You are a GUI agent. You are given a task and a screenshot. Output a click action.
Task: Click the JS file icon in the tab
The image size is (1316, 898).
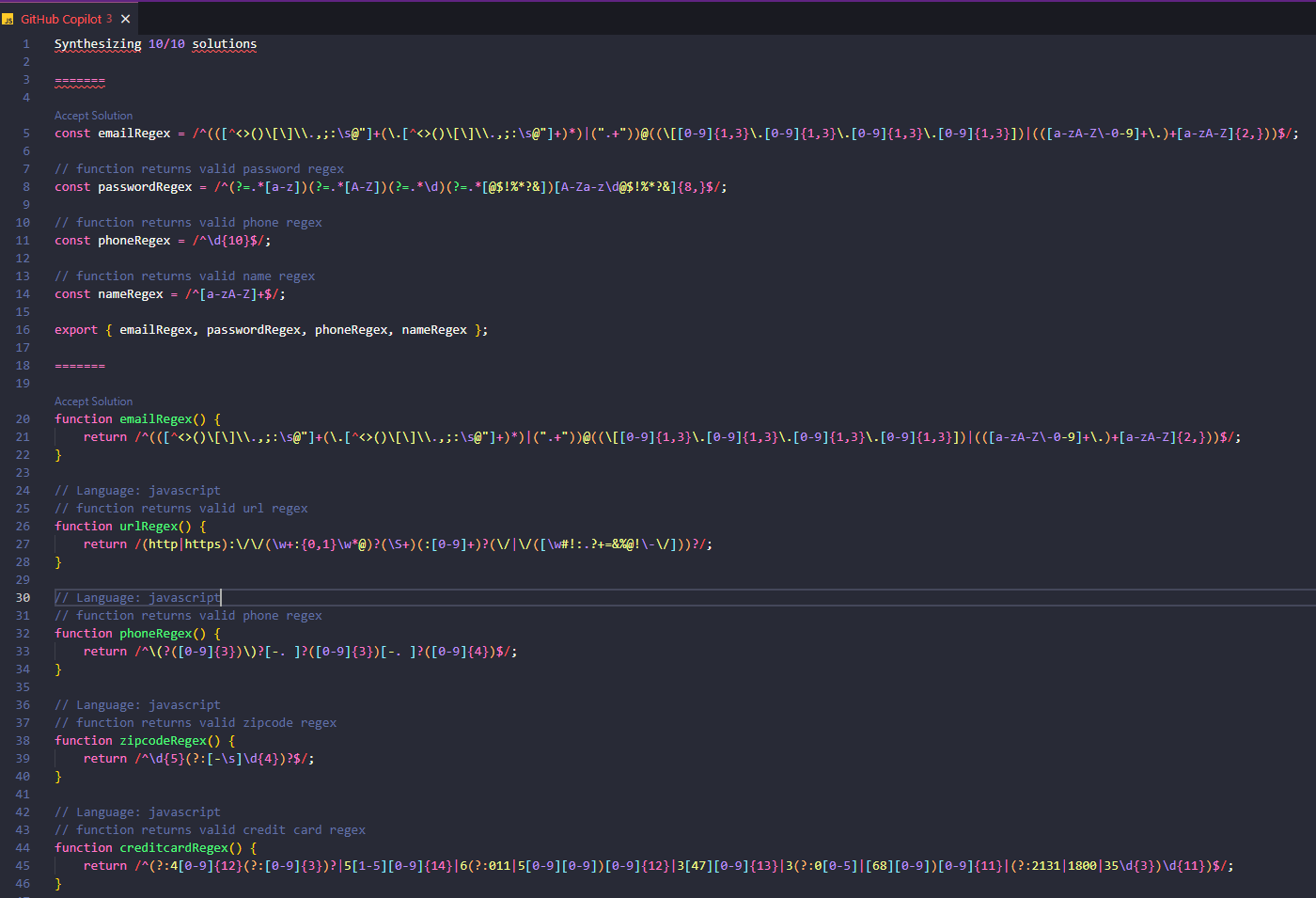point(8,19)
